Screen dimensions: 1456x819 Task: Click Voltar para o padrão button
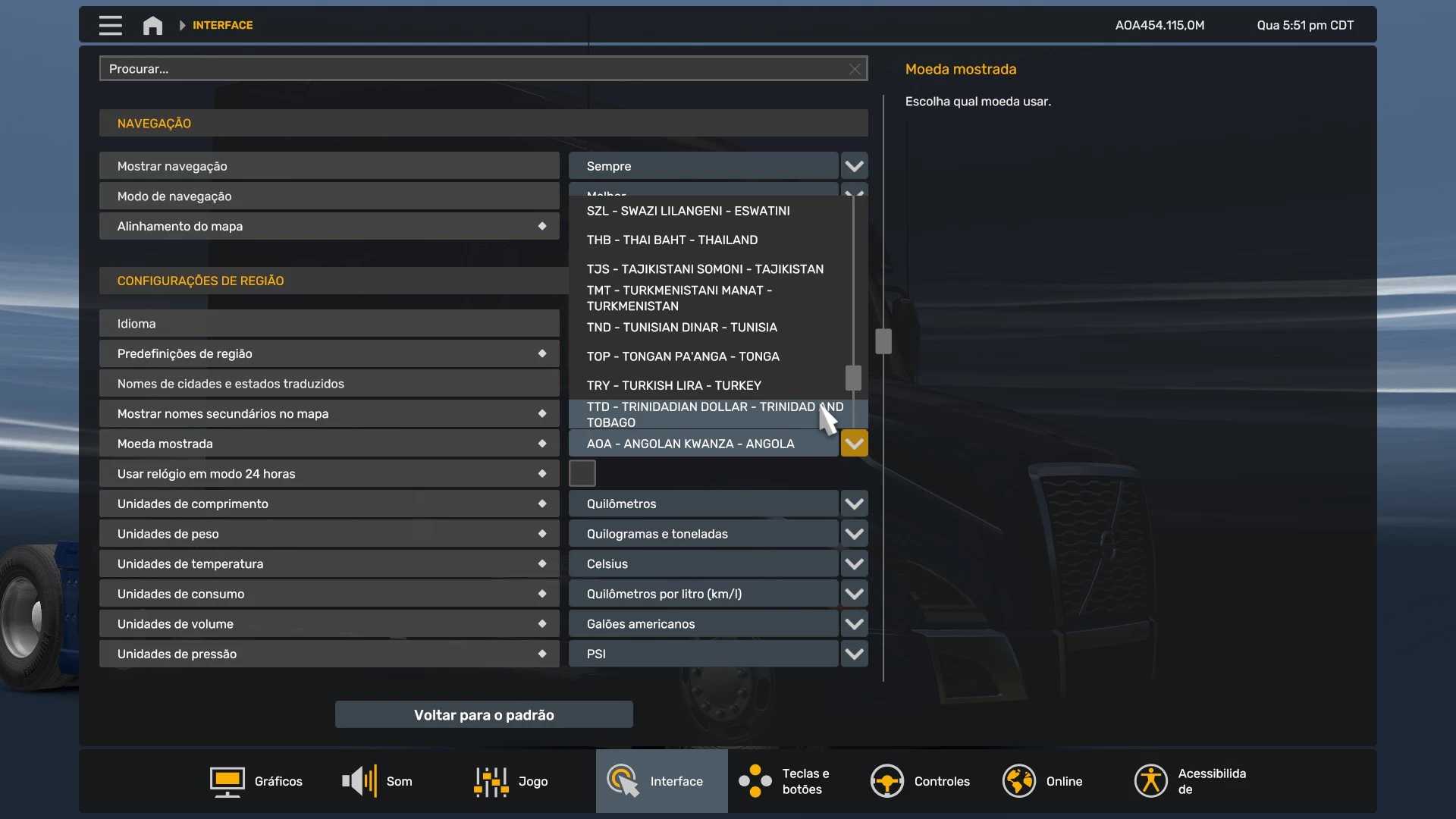pos(484,714)
